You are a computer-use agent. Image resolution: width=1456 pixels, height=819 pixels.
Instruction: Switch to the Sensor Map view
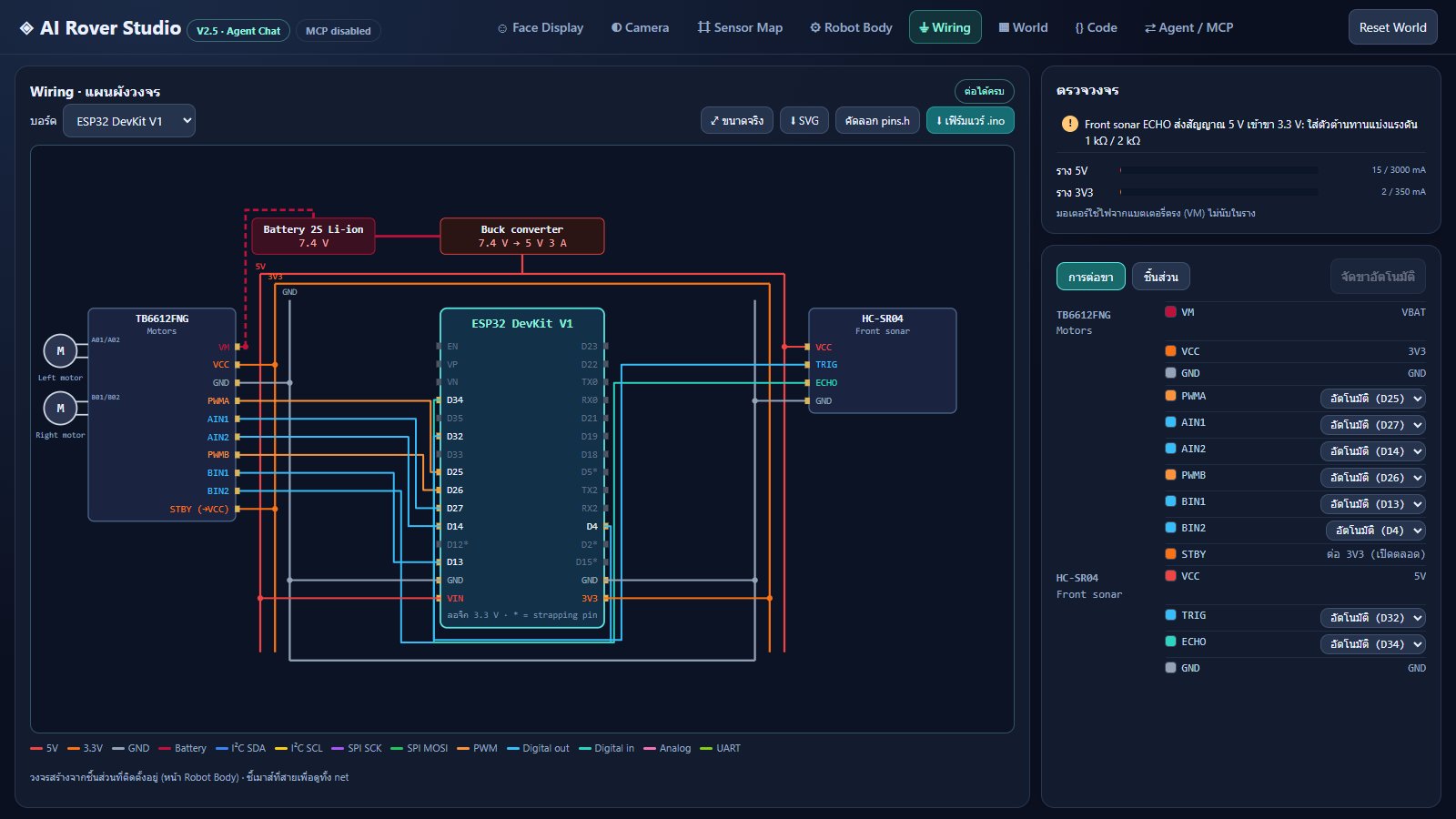click(x=740, y=27)
